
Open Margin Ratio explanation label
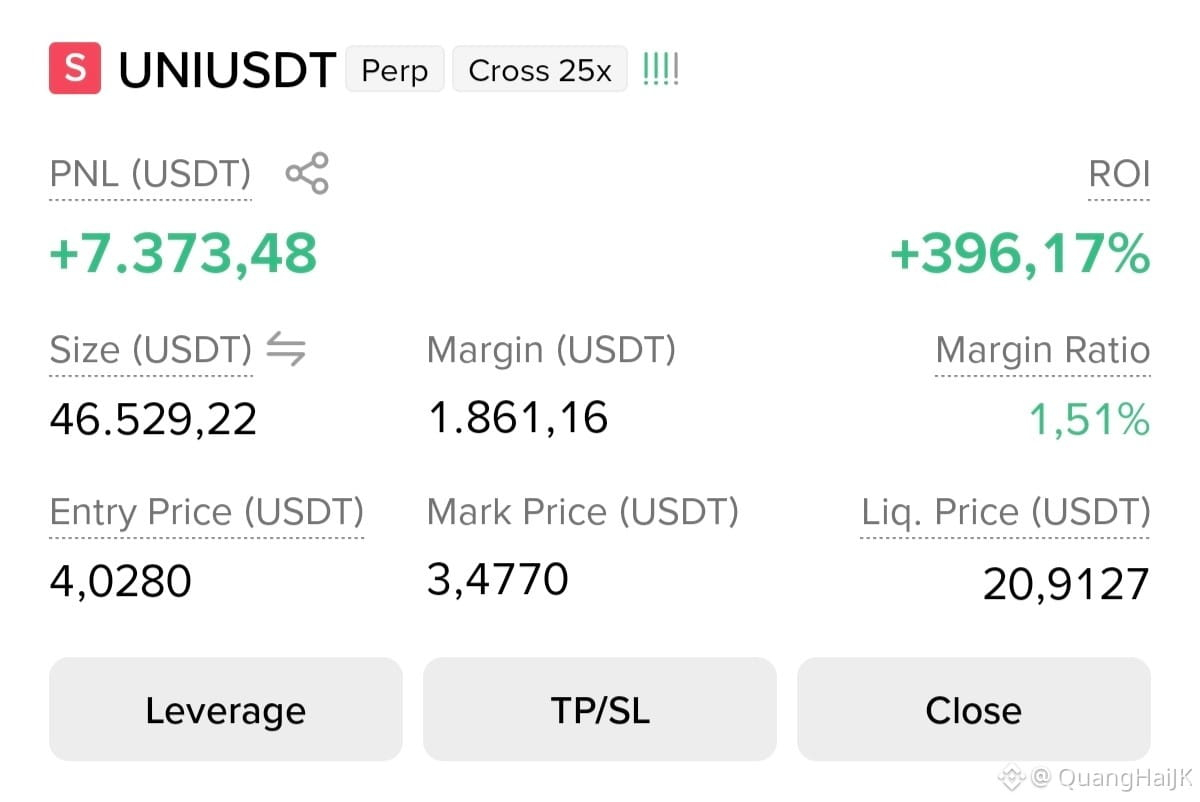pyautogui.click(x=1043, y=350)
